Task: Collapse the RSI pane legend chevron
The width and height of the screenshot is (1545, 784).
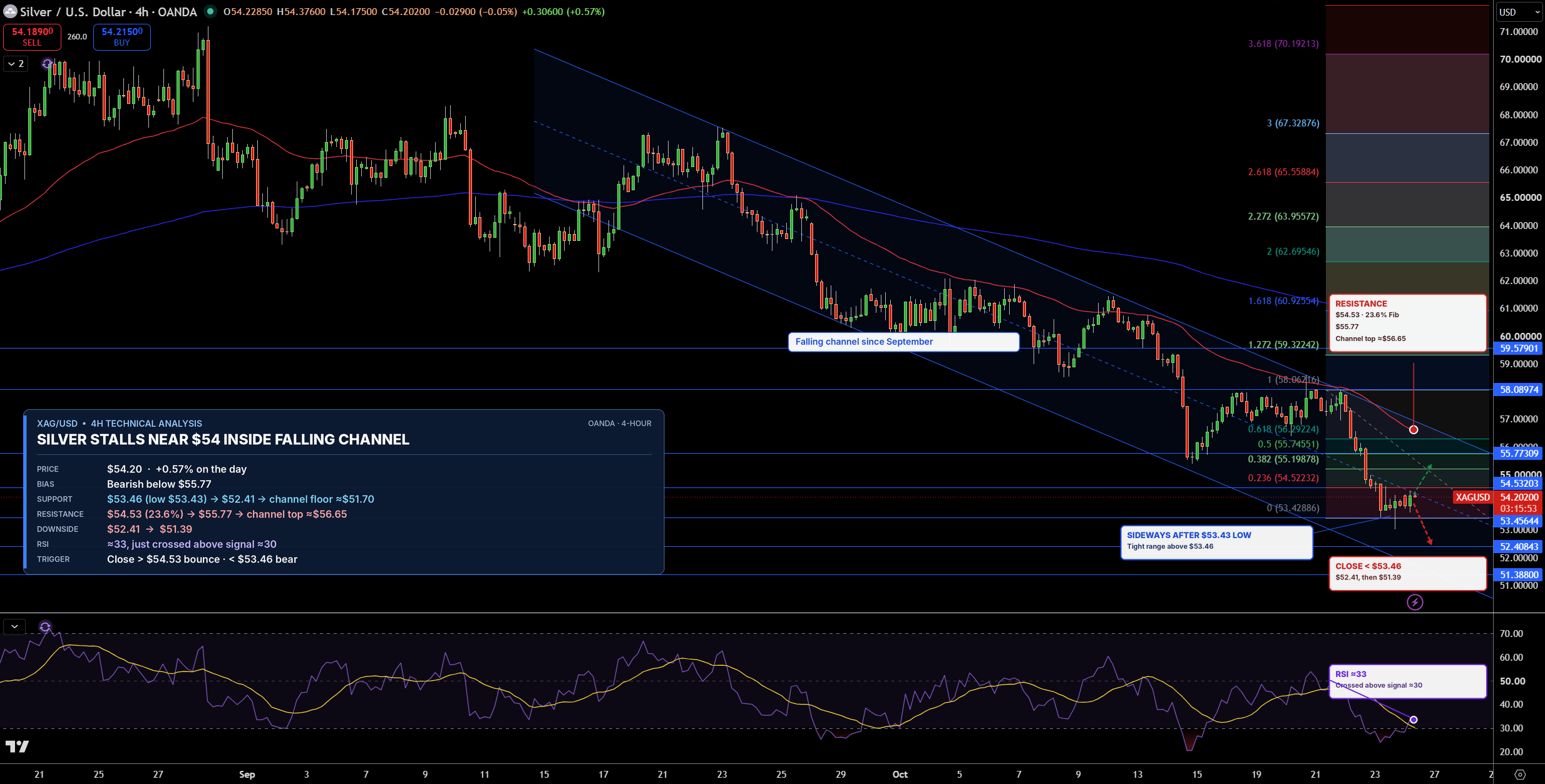Action: [14, 626]
